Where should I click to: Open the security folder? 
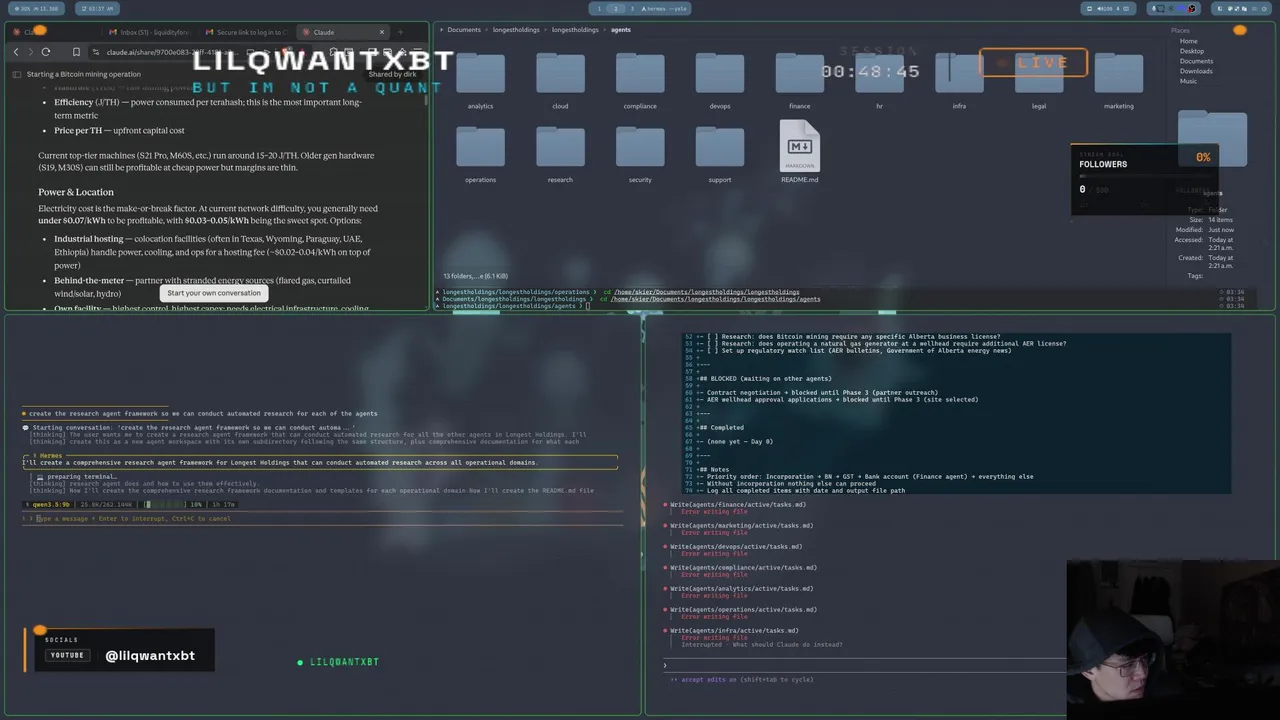click(x=640, y=154)
